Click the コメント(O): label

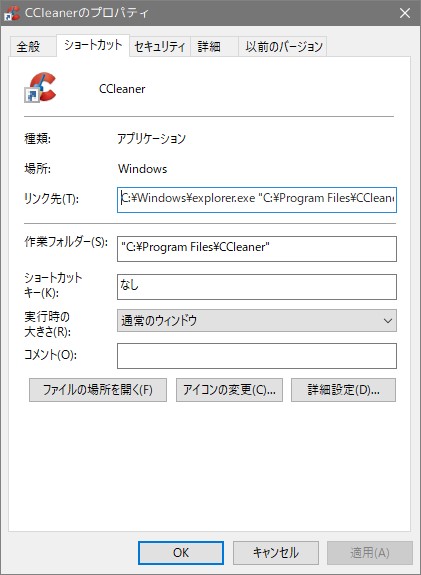pos(50,355)
